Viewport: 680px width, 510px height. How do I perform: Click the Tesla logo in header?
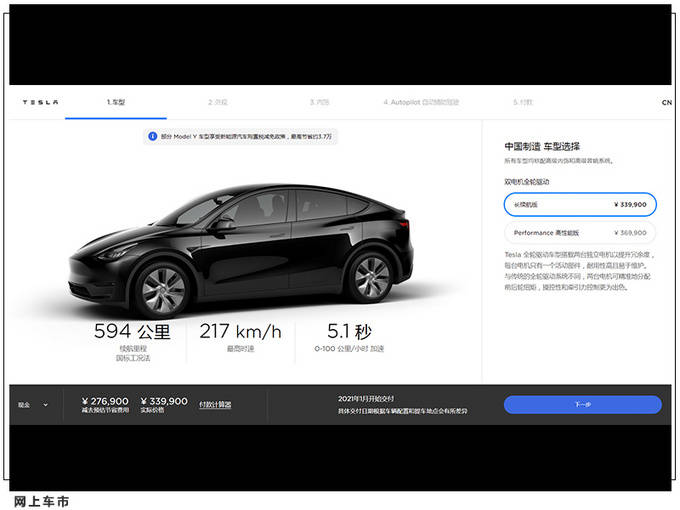41,102
